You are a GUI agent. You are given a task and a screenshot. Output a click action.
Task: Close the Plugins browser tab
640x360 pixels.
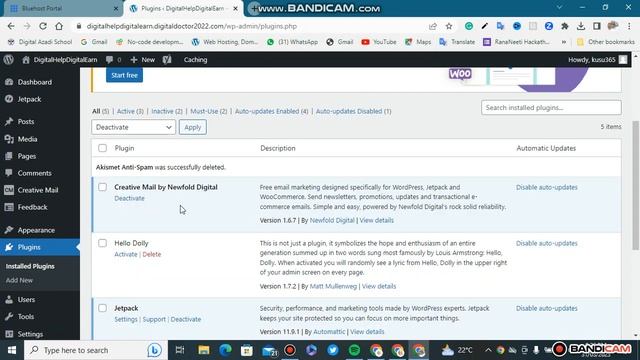[236, 9]
